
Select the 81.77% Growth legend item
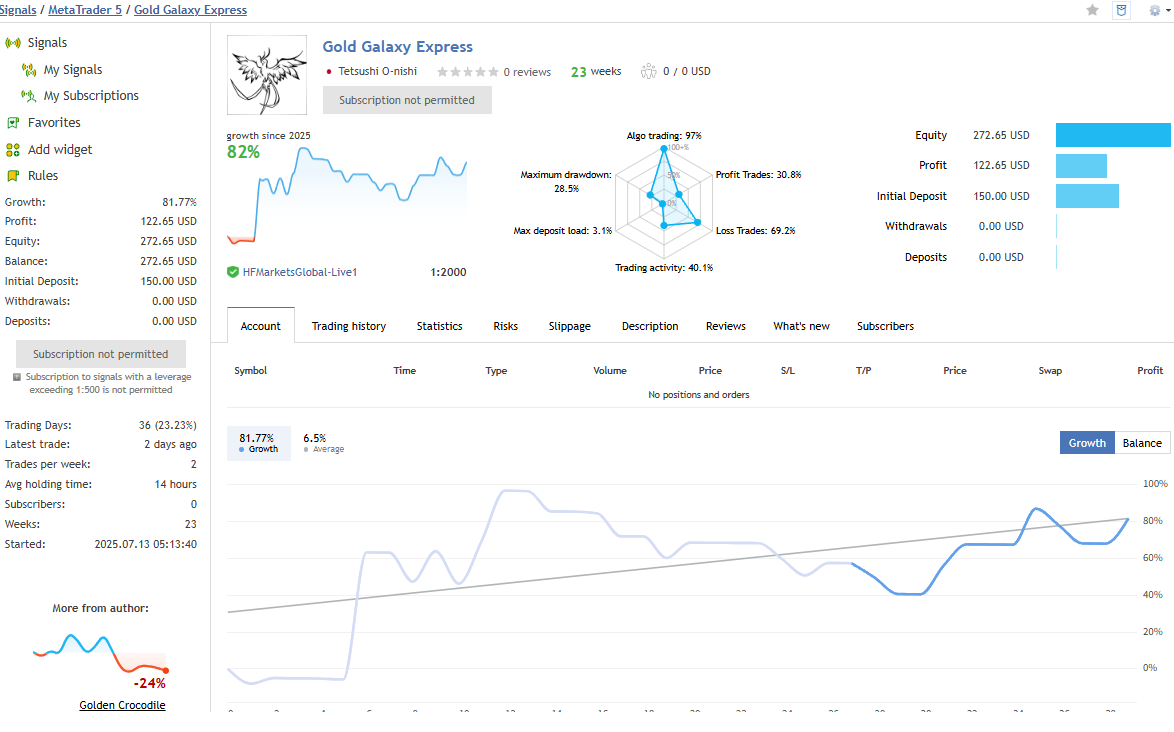[259, 443]
